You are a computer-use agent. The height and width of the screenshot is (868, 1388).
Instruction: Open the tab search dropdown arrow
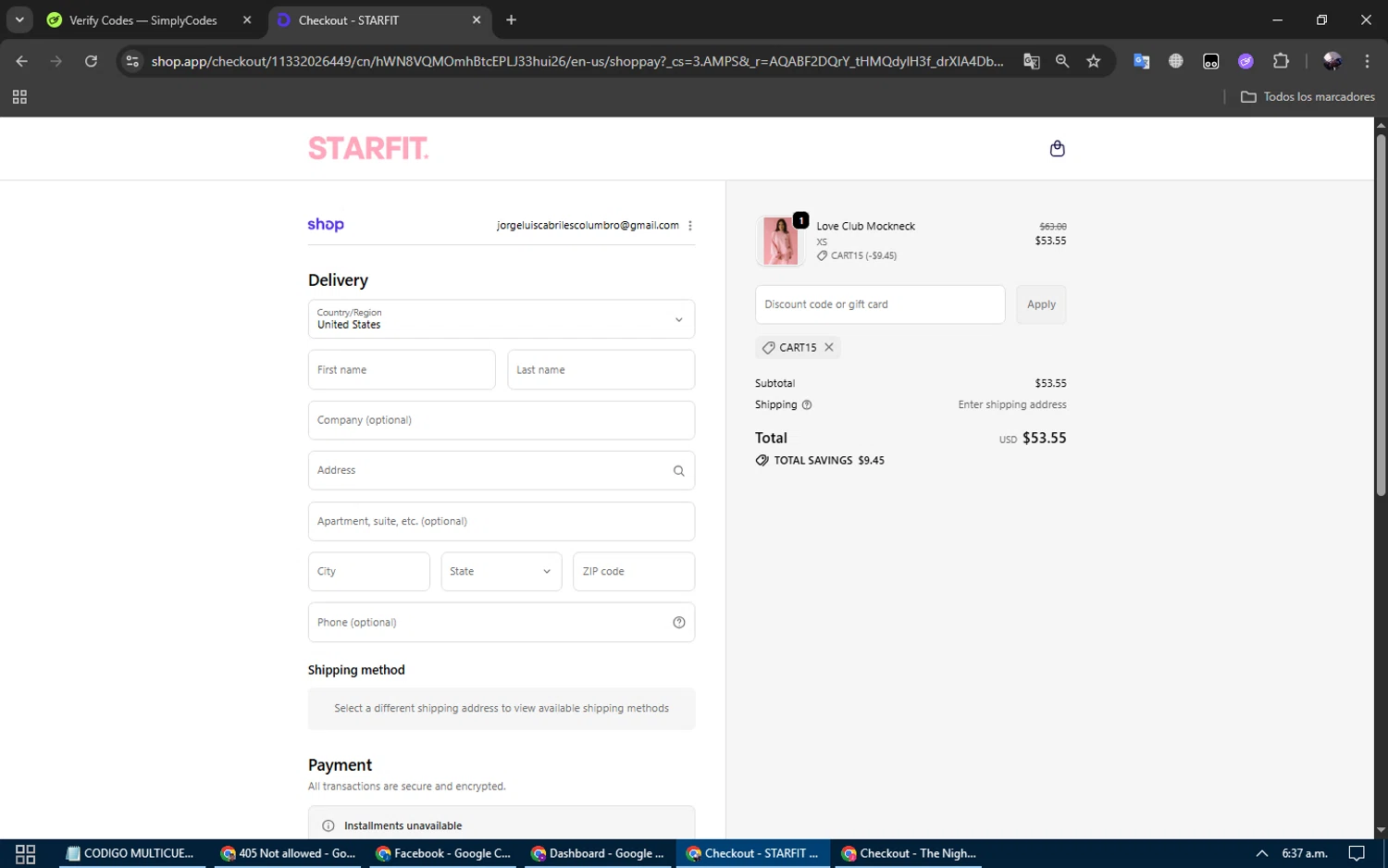tap(19, 19)
